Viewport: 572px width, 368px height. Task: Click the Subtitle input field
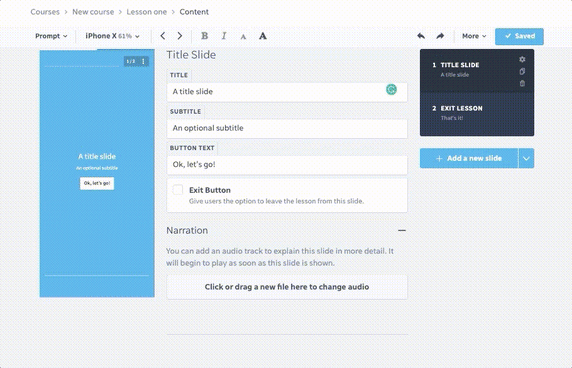tap(287, 128)
